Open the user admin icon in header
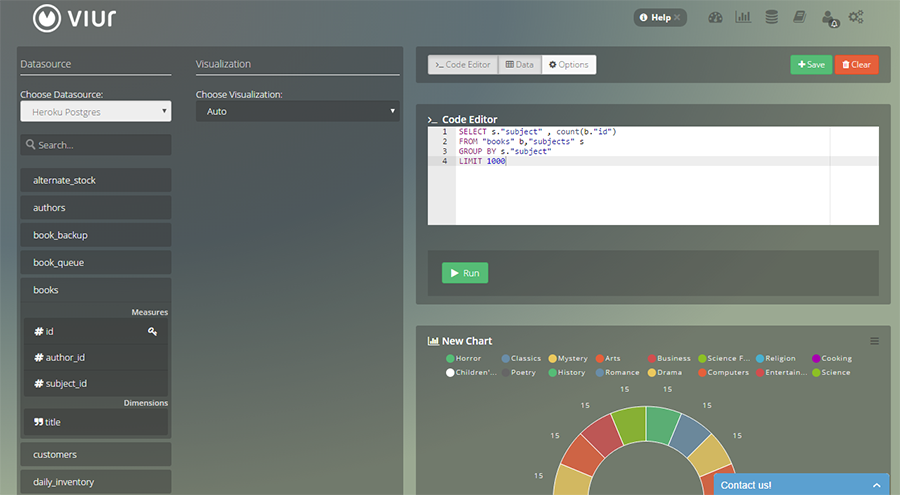Screen dimensions: 900x495 [830, 19]
